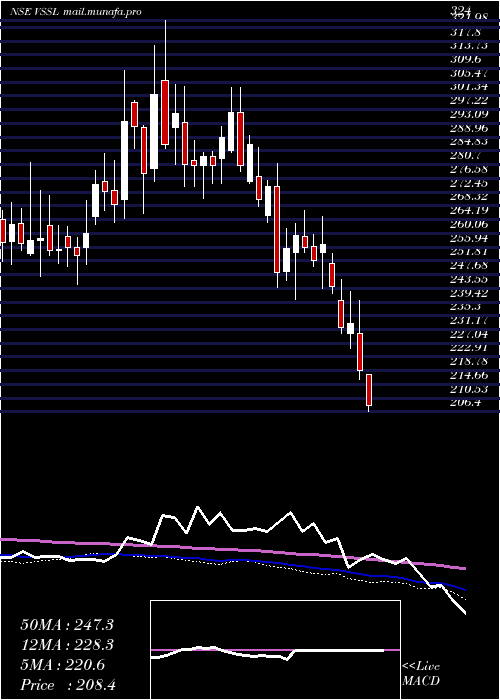
Task: Click the 288.96 price axis label
Action: click(469, 128)
